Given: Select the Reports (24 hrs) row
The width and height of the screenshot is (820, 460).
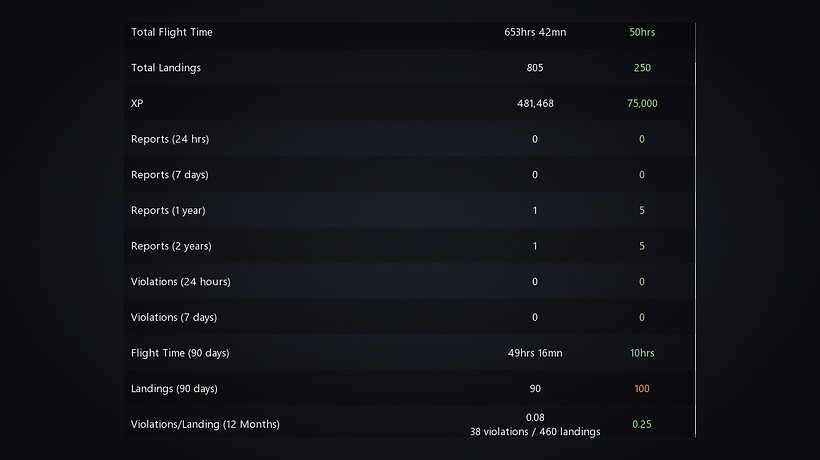Looking at the screenshot, I should [170, 139].
